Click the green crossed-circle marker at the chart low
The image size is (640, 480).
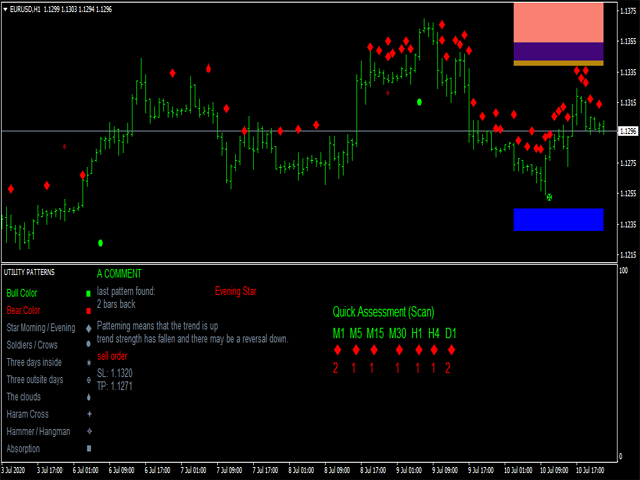click(x=549, y=197)
